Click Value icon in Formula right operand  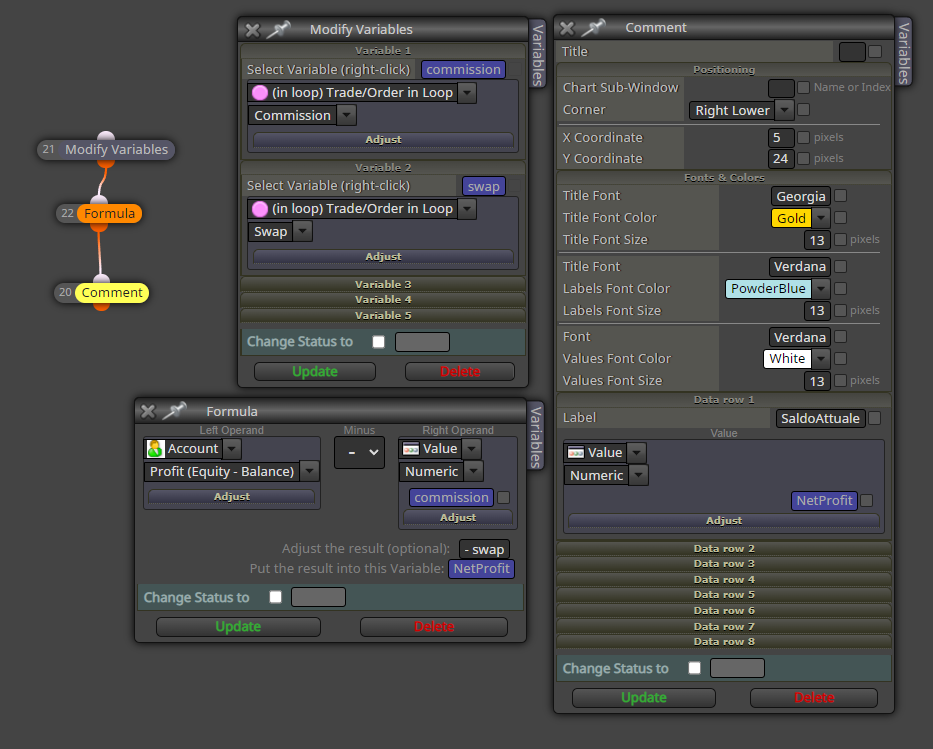(411, 449)
